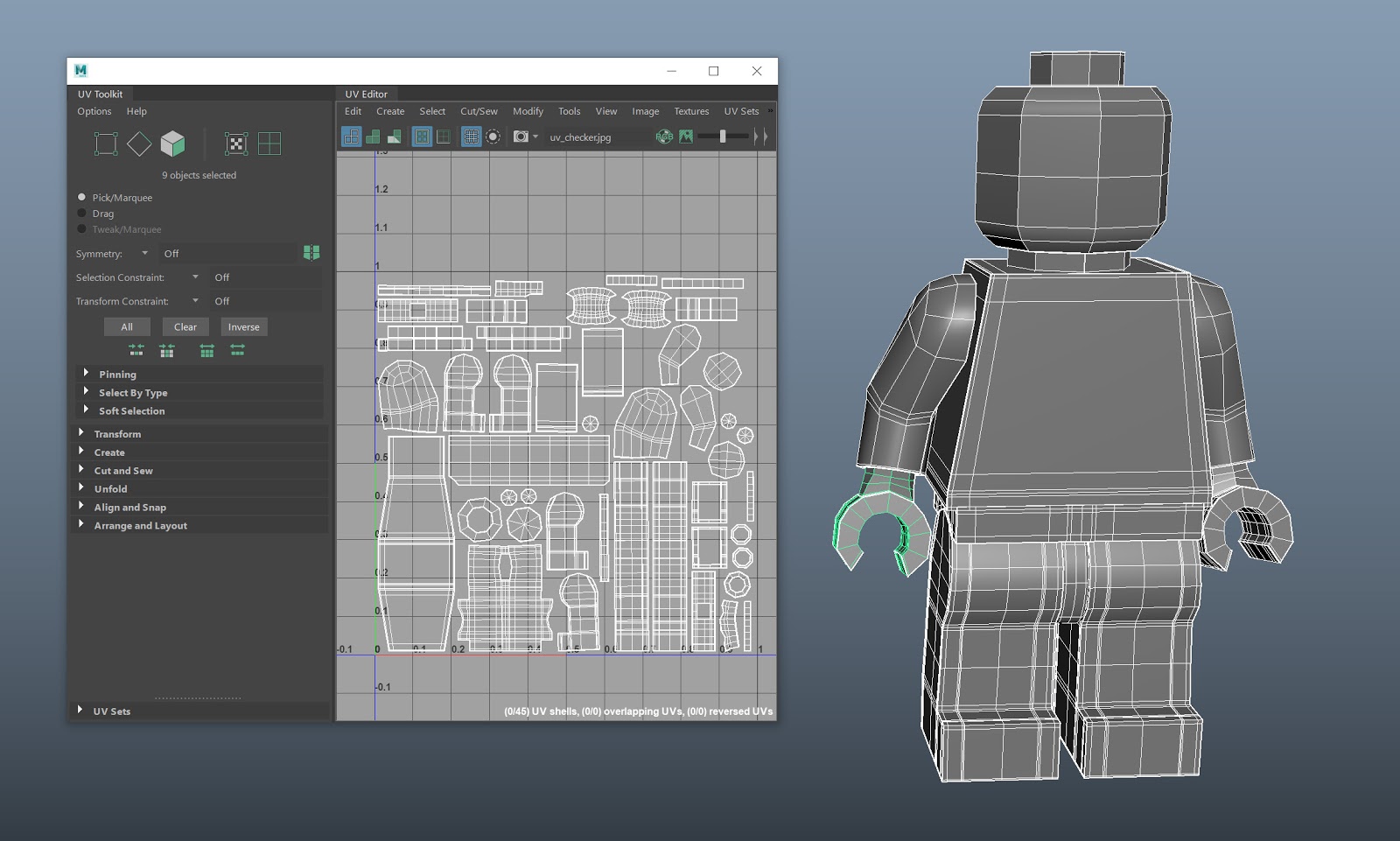Expand the Arrange and Layout section

199,525
